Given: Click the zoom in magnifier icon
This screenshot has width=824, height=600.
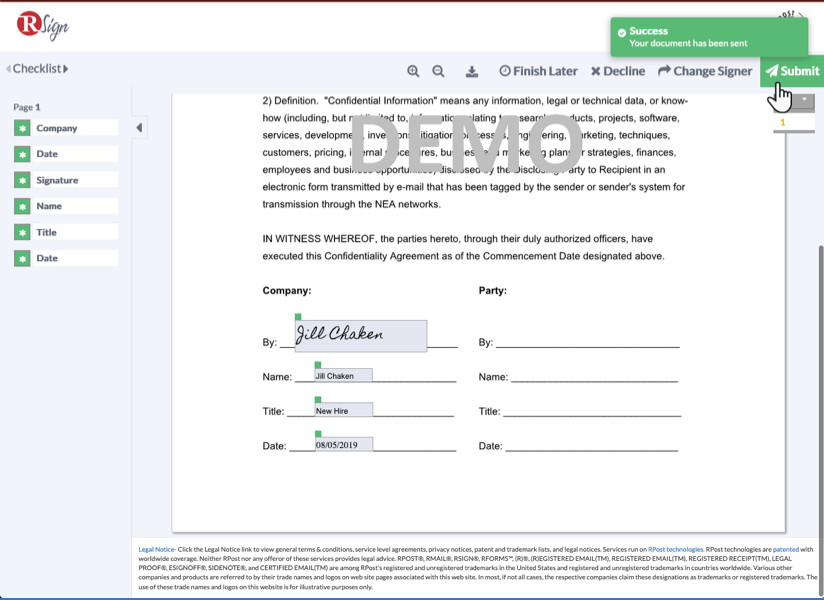Looking at the screenshot, I should pos(413,71).
